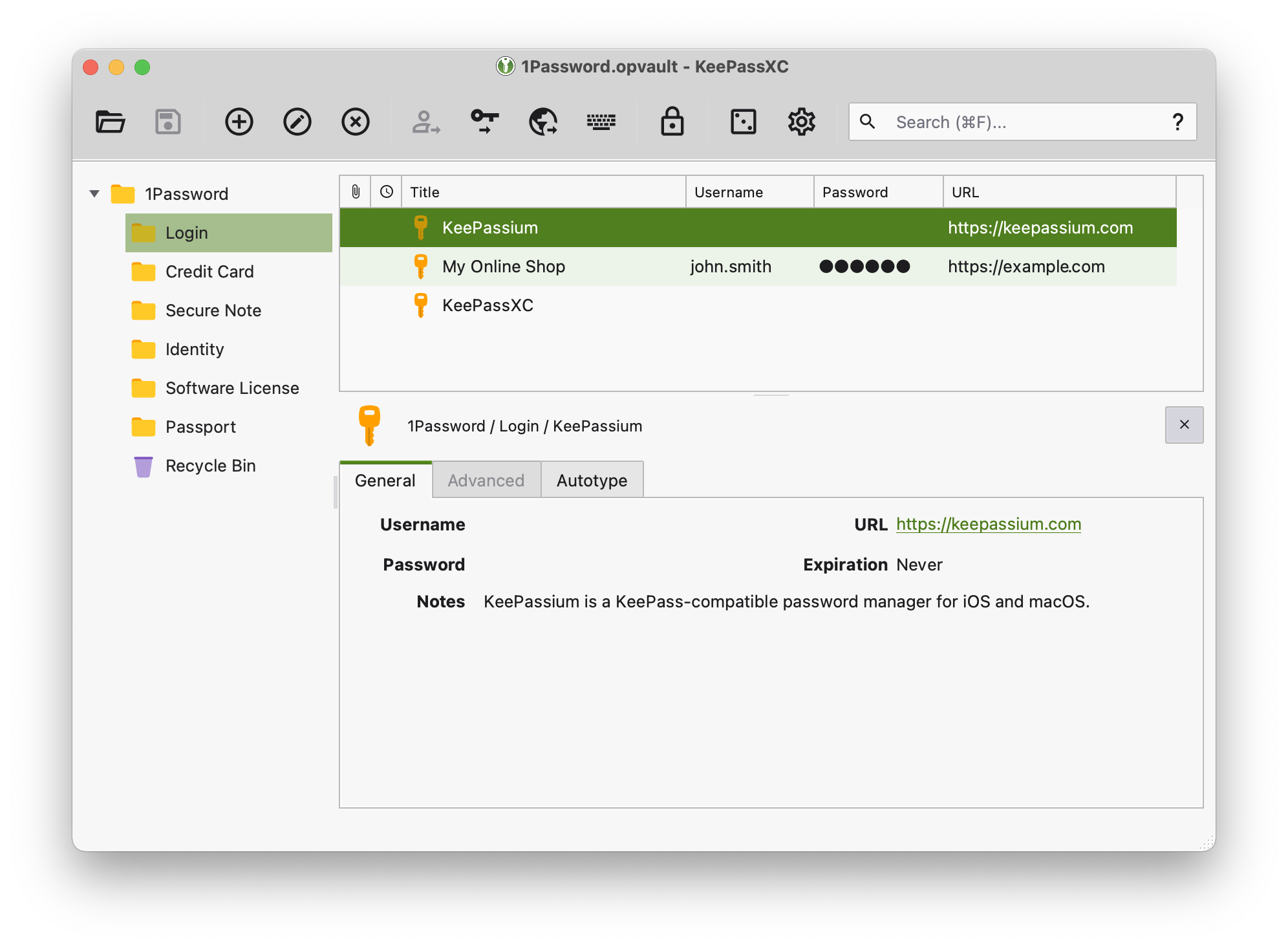This screenshot has height=947, width=1288.
Task: Click the Add Entry icon
Action: tap(238, 120)
